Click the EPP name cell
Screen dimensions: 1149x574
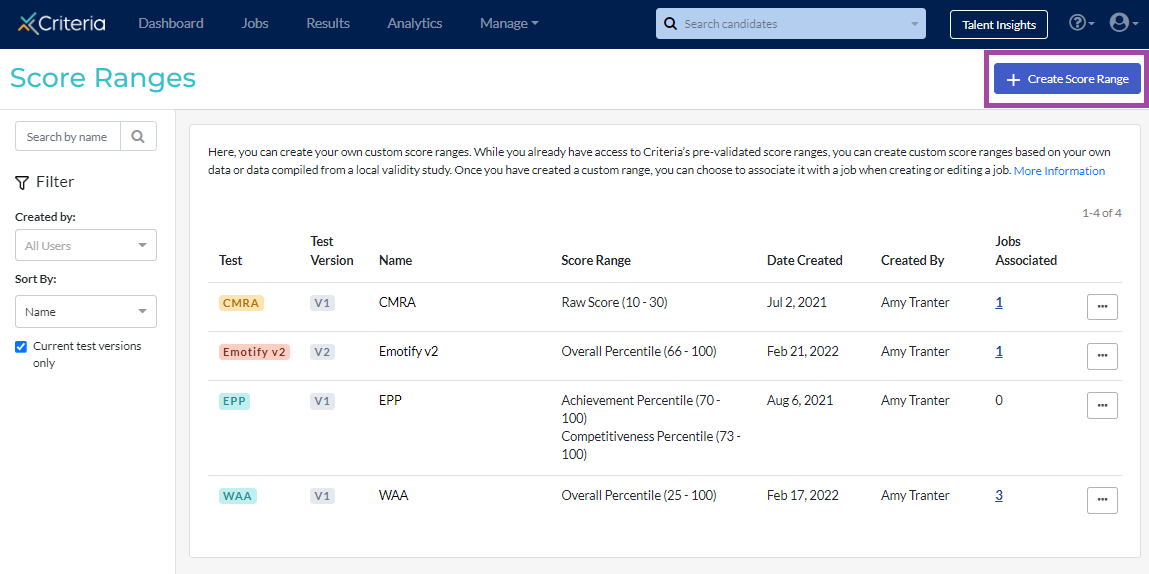[x=391, y=400]
